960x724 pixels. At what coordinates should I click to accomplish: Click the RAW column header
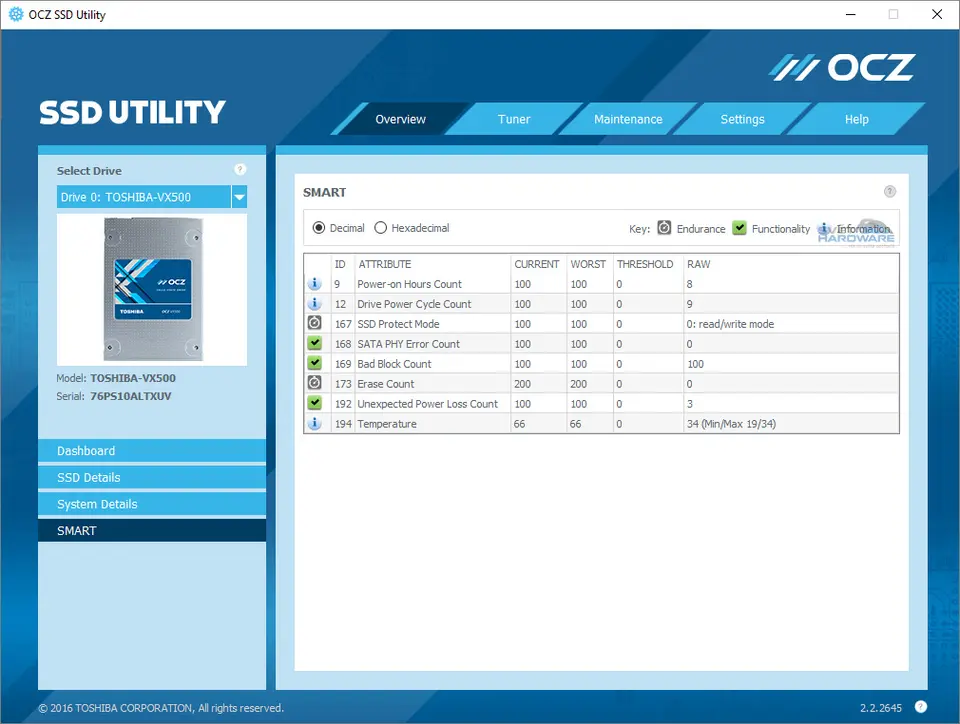point(699,264)
